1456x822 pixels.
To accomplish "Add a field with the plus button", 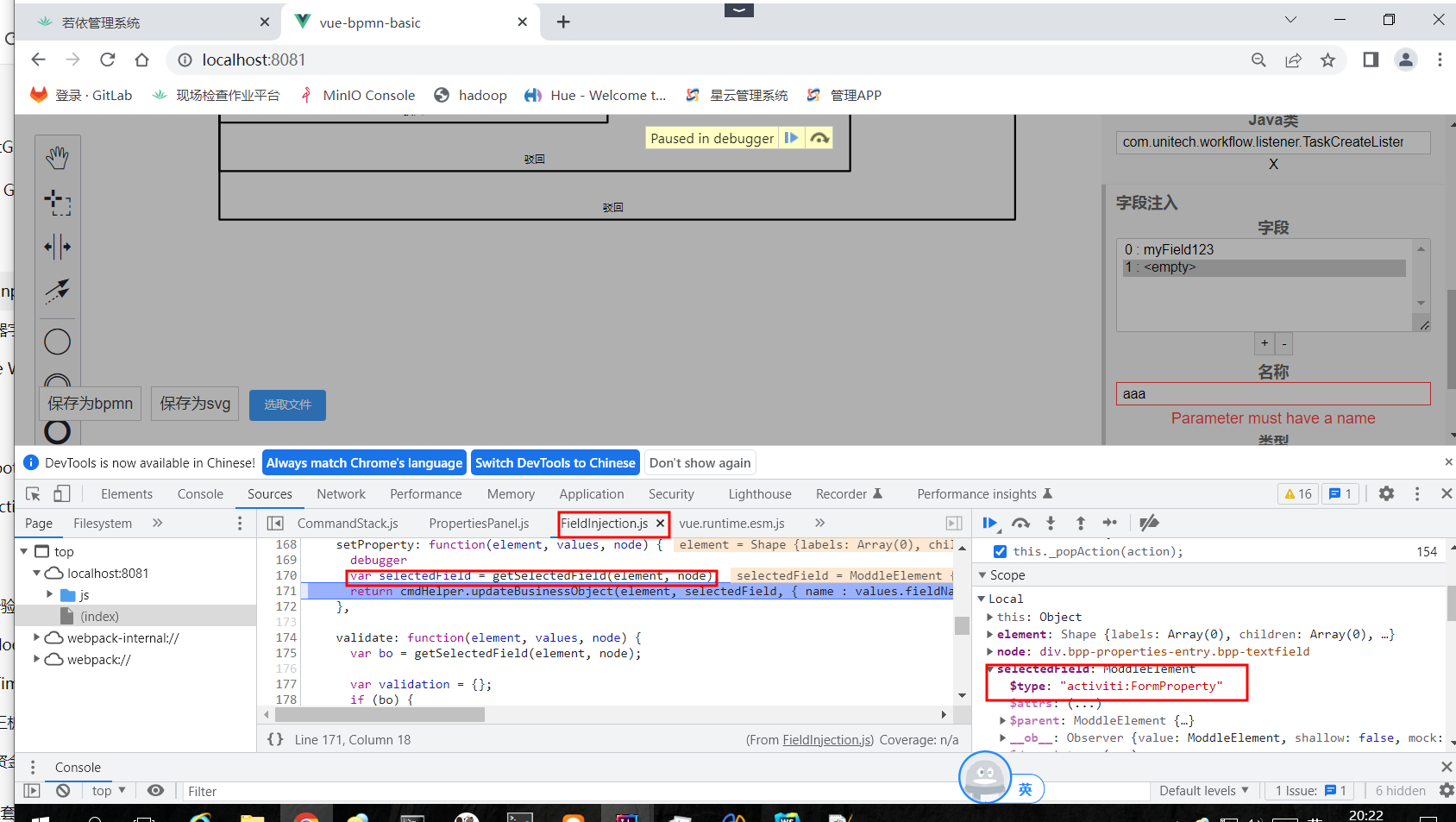I will 1264,343.
